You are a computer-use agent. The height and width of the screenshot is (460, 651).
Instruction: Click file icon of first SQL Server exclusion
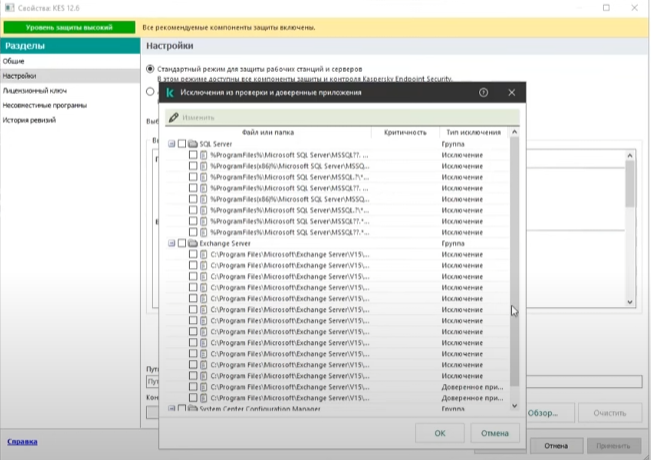click(203, 156)
